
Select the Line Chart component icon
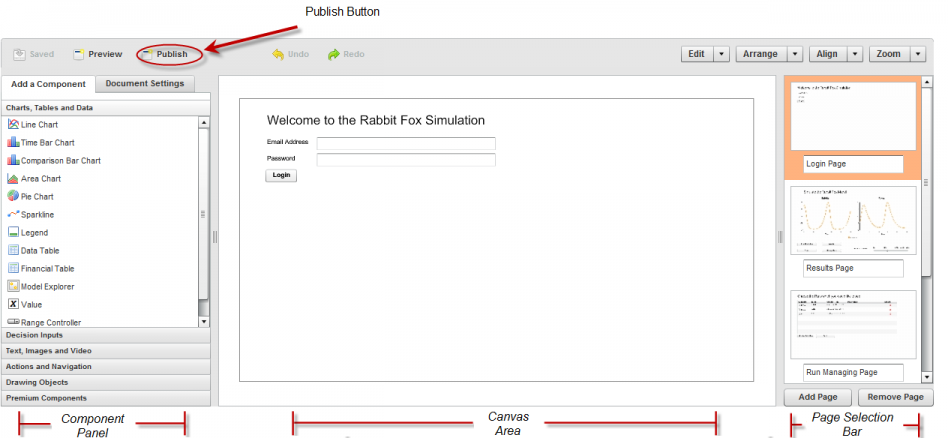point(13,124)
